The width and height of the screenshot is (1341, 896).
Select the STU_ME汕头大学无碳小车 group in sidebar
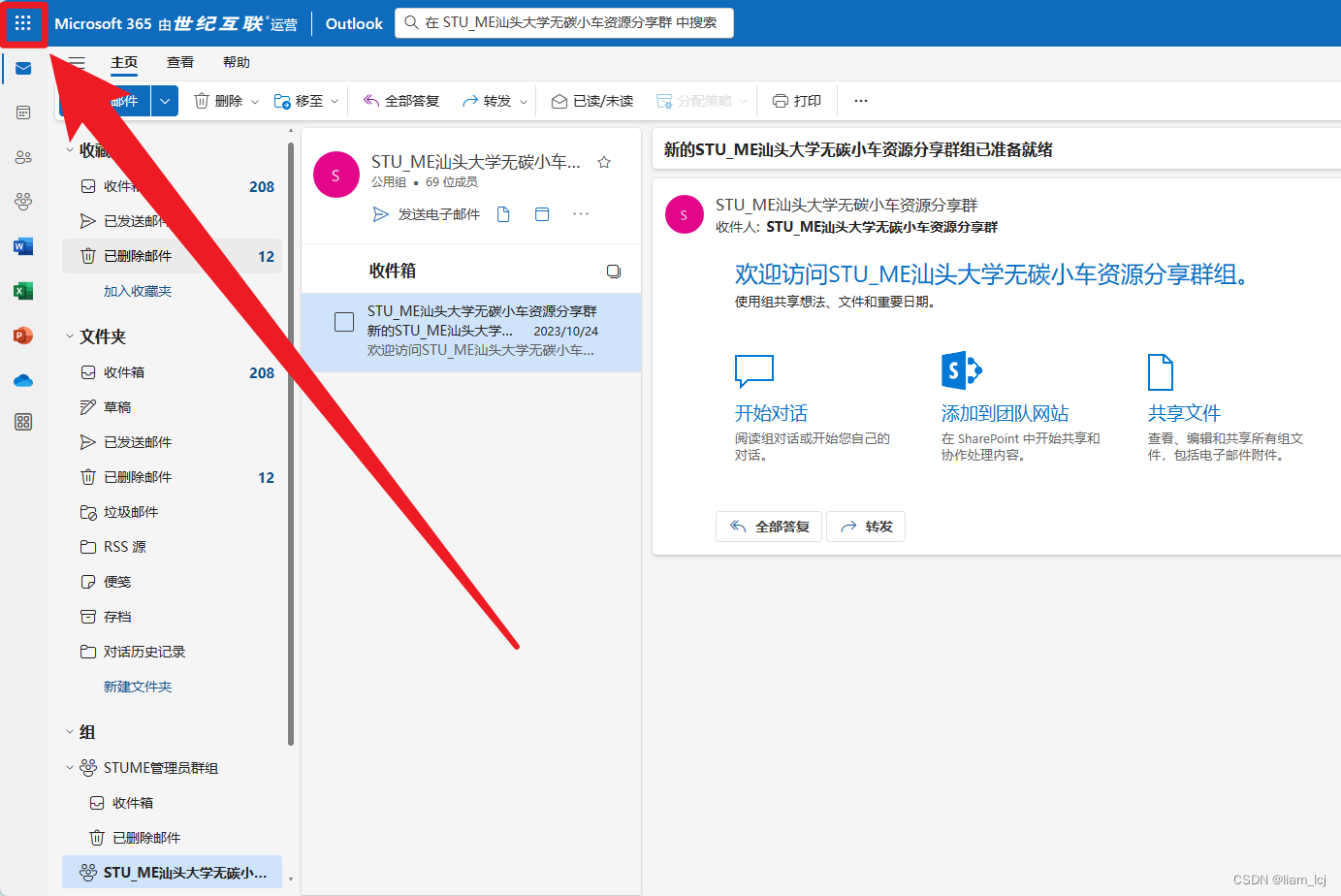coord(172,873)
